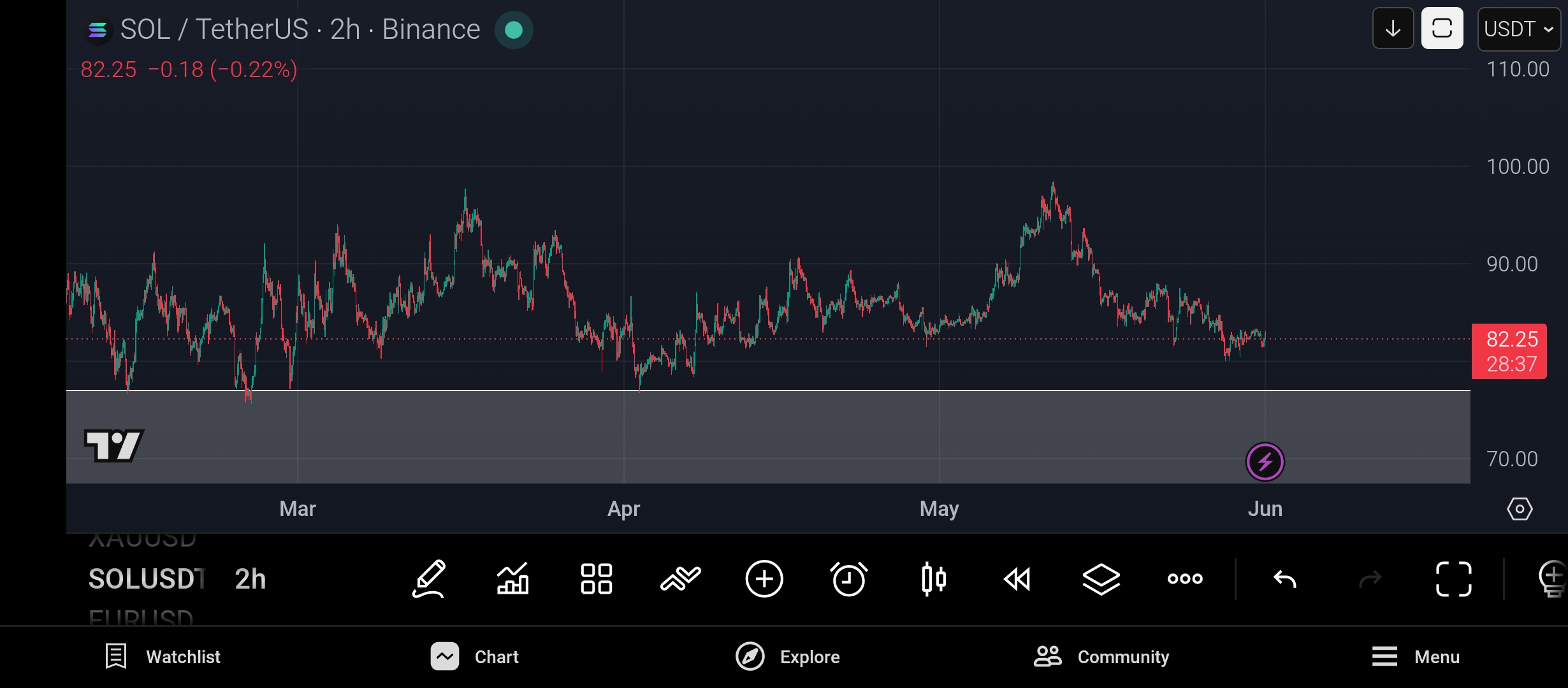The image size is (1568, 688).
Task: Click the 110.00 price axis label
Action: (1518, 69)
